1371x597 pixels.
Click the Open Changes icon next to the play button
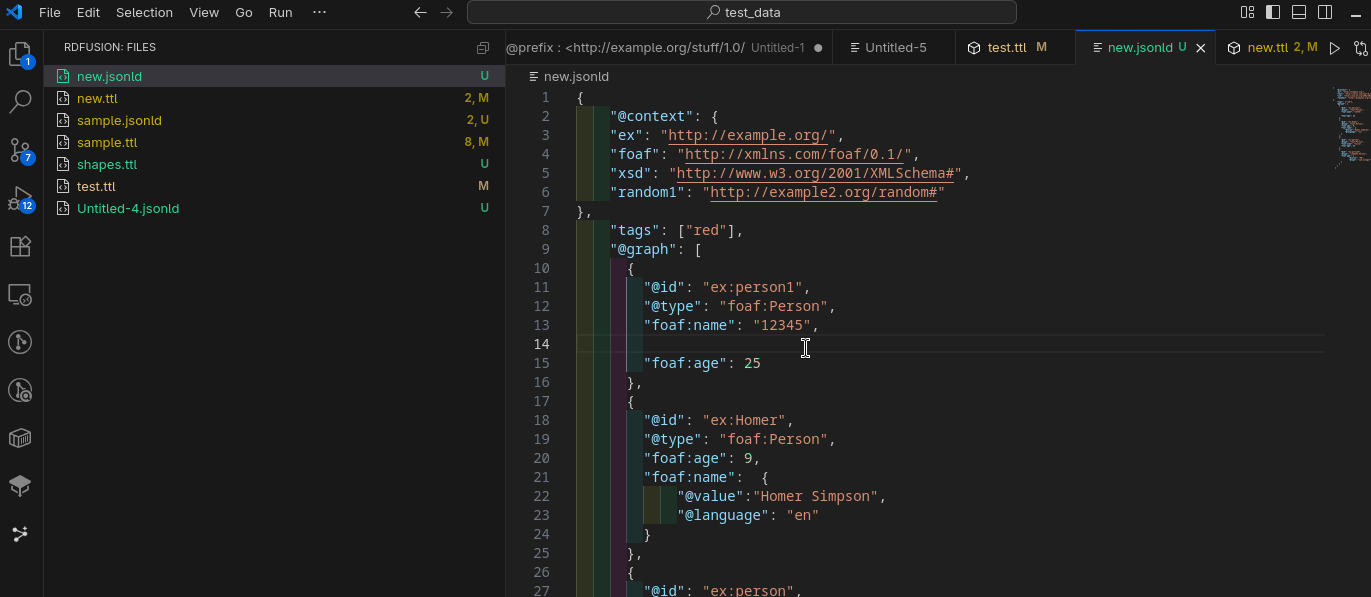[x=1360, y=47]
